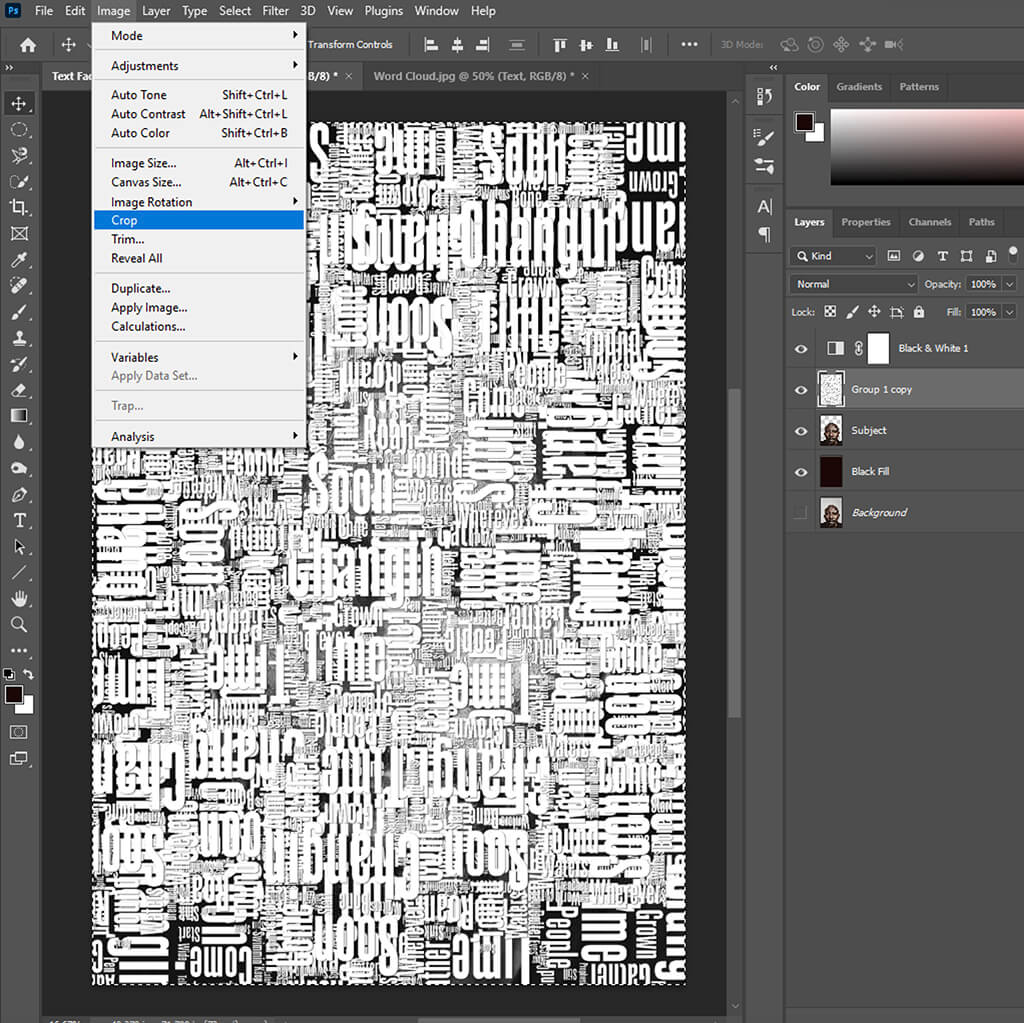The image size is (1024, 1023).
Task: Open the Filter menu
Action: (x=275, y=11)
